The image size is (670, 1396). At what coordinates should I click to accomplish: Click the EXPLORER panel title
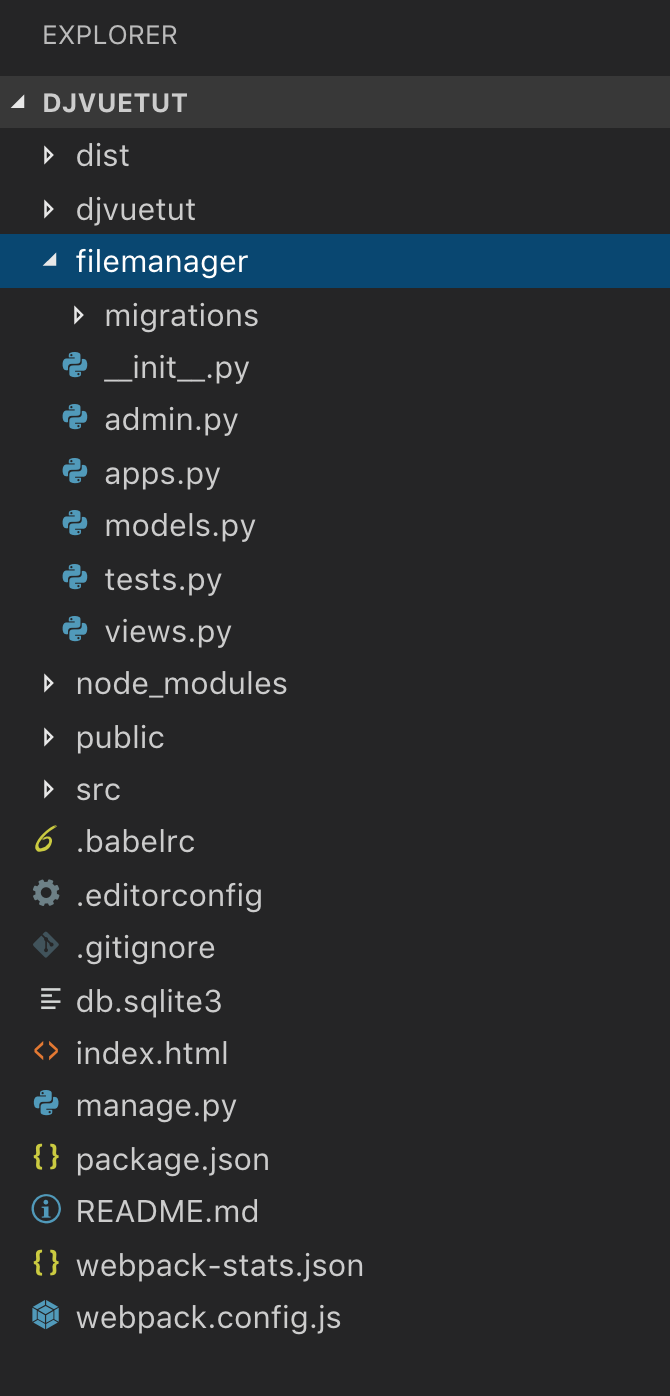coord(110,35)
